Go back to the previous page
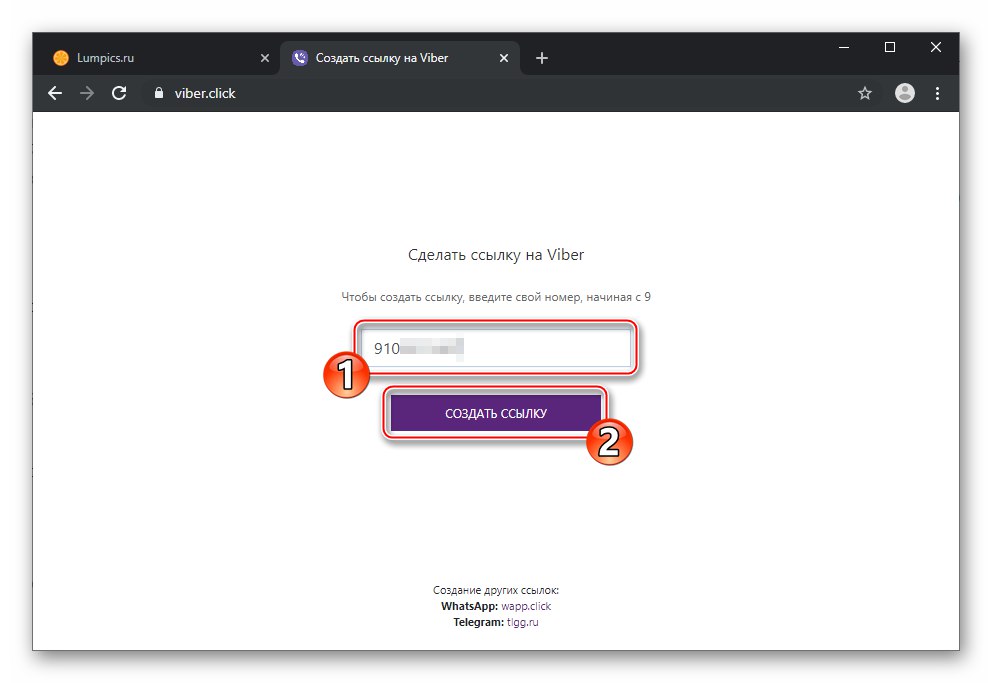The height and width of the screenshot is (683, 992). click(x=55, y=94)
